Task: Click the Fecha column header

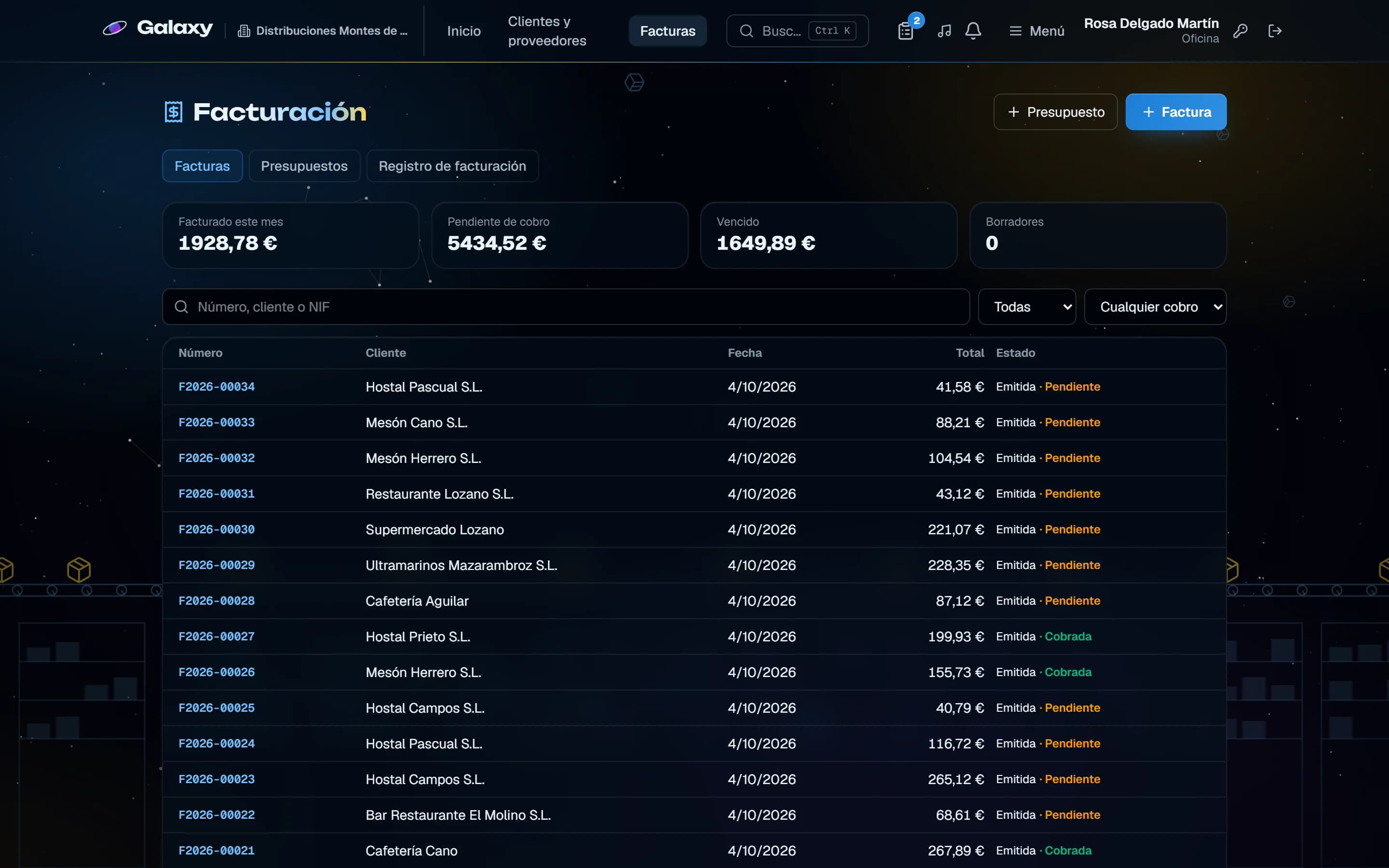Action: (x=745, y=353)
